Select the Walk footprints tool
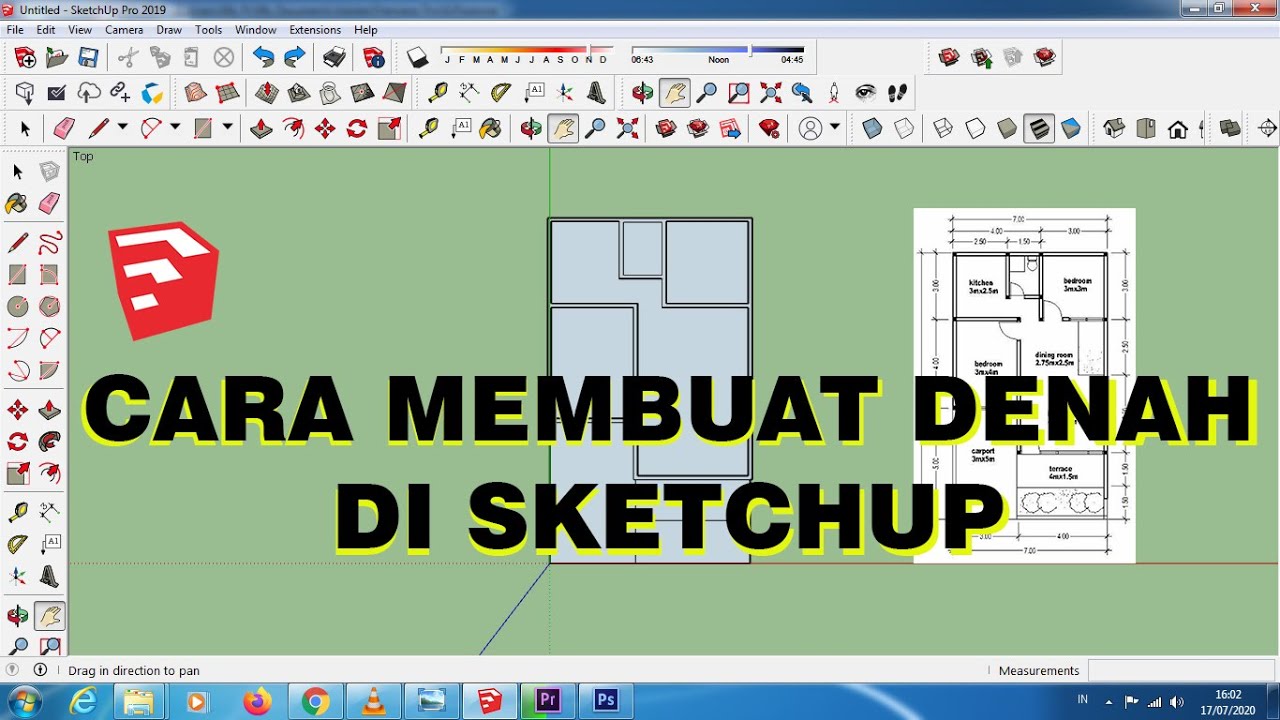This screenshot has height=720, width=1280. point(898,93)
